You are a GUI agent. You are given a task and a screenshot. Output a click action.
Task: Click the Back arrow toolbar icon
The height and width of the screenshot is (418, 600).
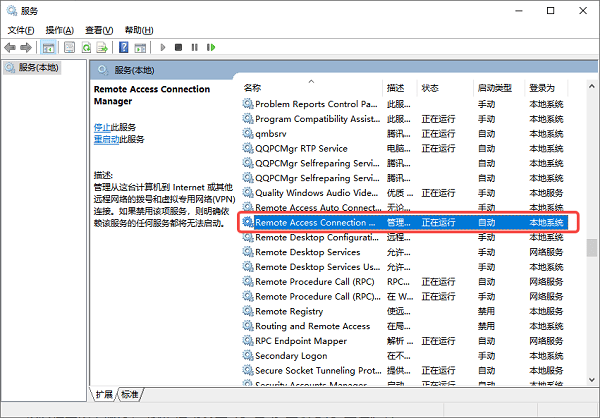coord(10,47)
